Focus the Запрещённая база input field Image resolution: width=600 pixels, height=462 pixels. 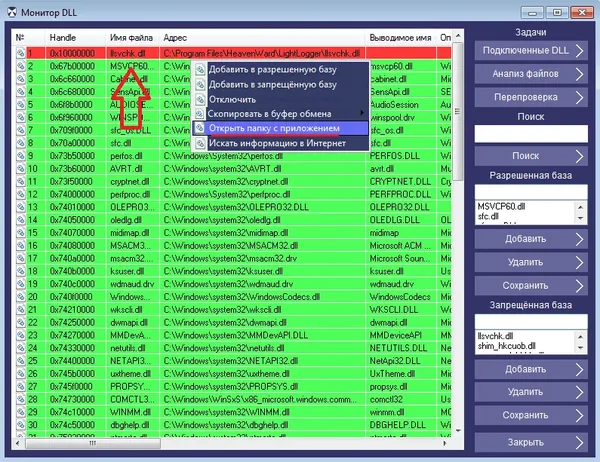pos(531,322)
